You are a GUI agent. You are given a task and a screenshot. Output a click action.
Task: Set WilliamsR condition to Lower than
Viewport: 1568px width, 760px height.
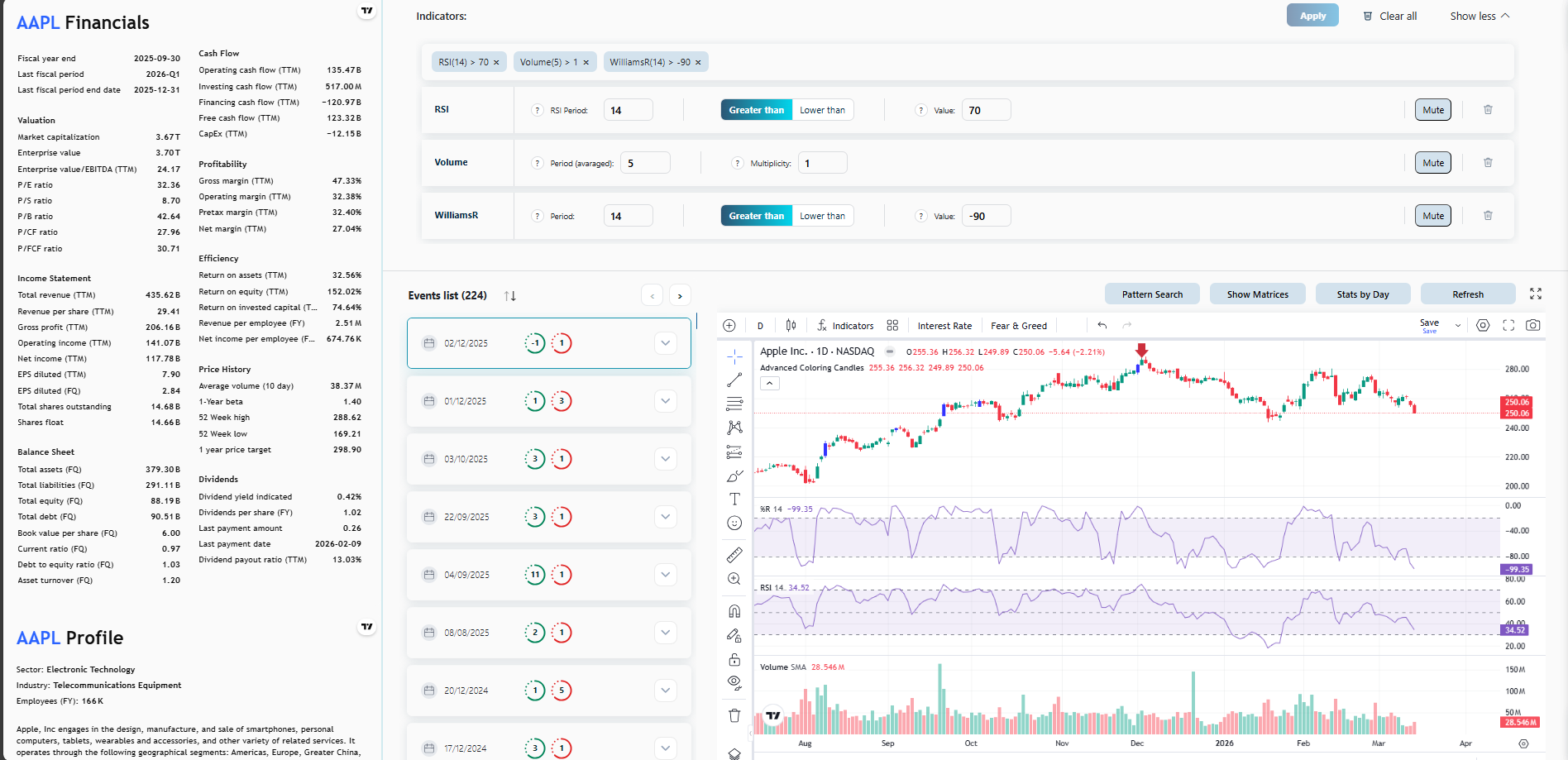pyautogui.click(x=822, y=216)
